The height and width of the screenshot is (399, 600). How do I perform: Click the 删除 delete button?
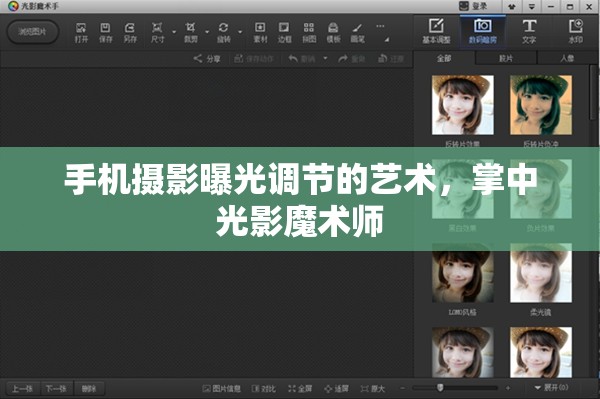[x=88, y=389]
